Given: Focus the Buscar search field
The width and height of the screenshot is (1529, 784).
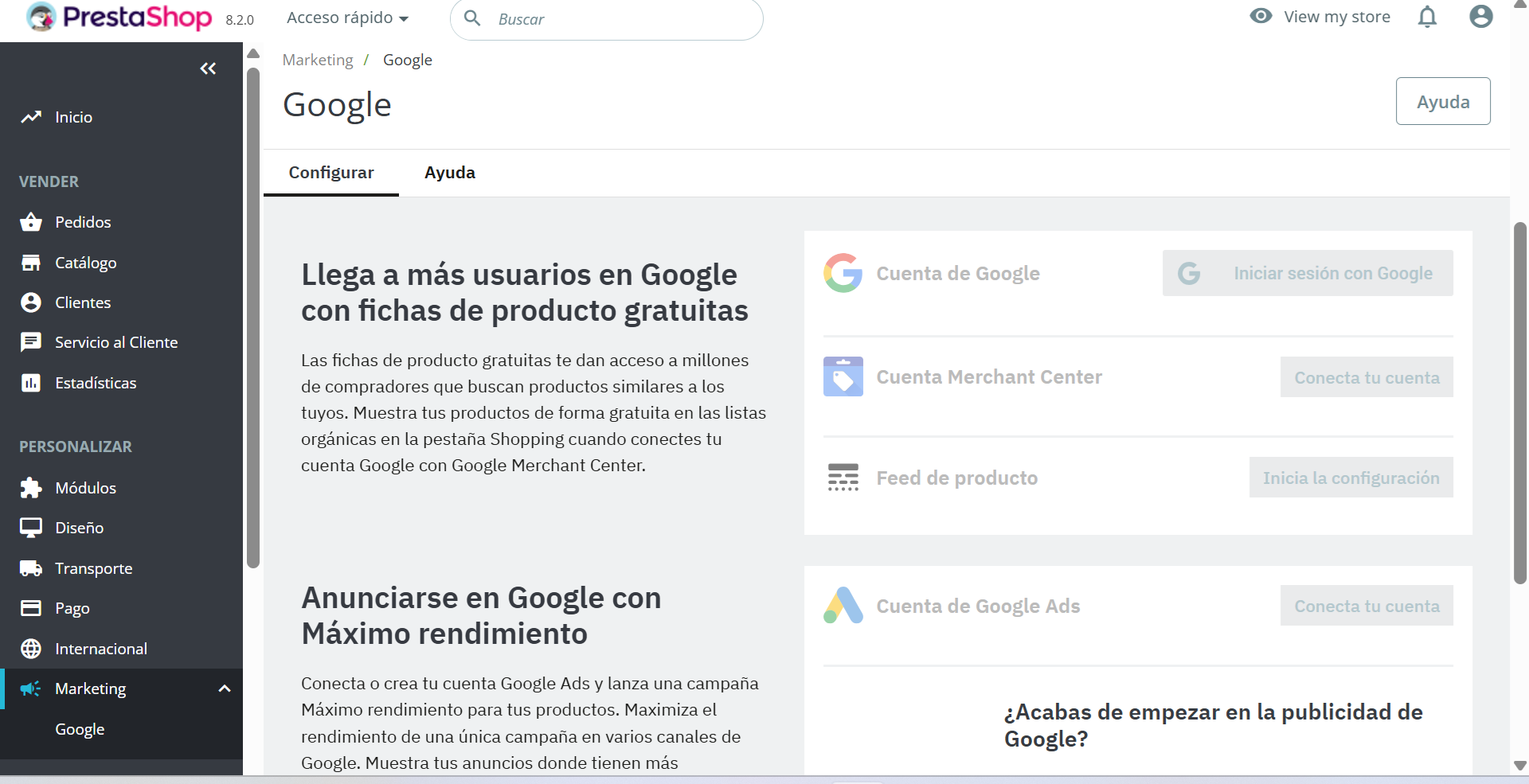Looking at the screenshot, I should coord(607,19).
